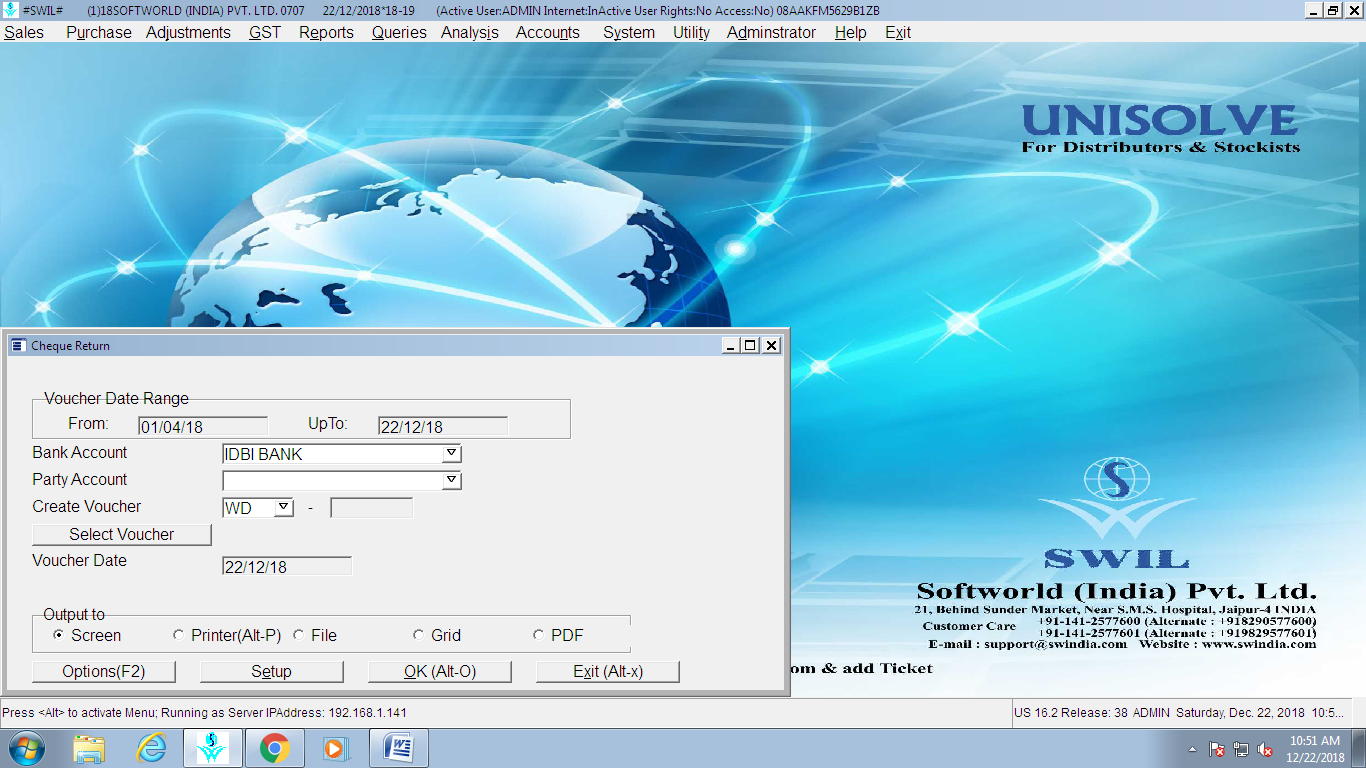Minimize the main UNISOLVE window
This screenshot has width=1366, height=768.
click(1314, 10)
